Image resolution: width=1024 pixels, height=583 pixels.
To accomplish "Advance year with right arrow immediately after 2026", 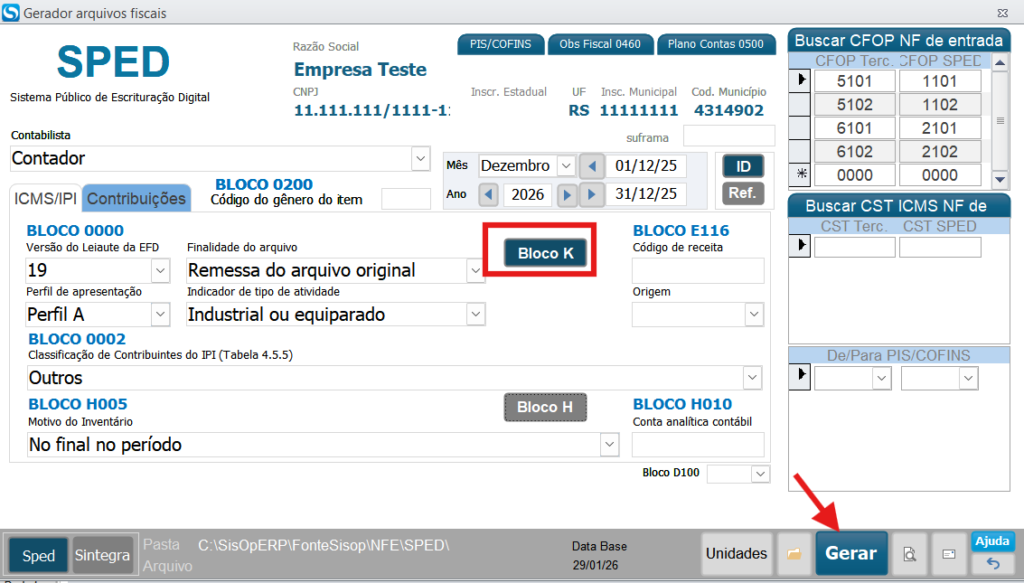I will click(x=567, y=194).
